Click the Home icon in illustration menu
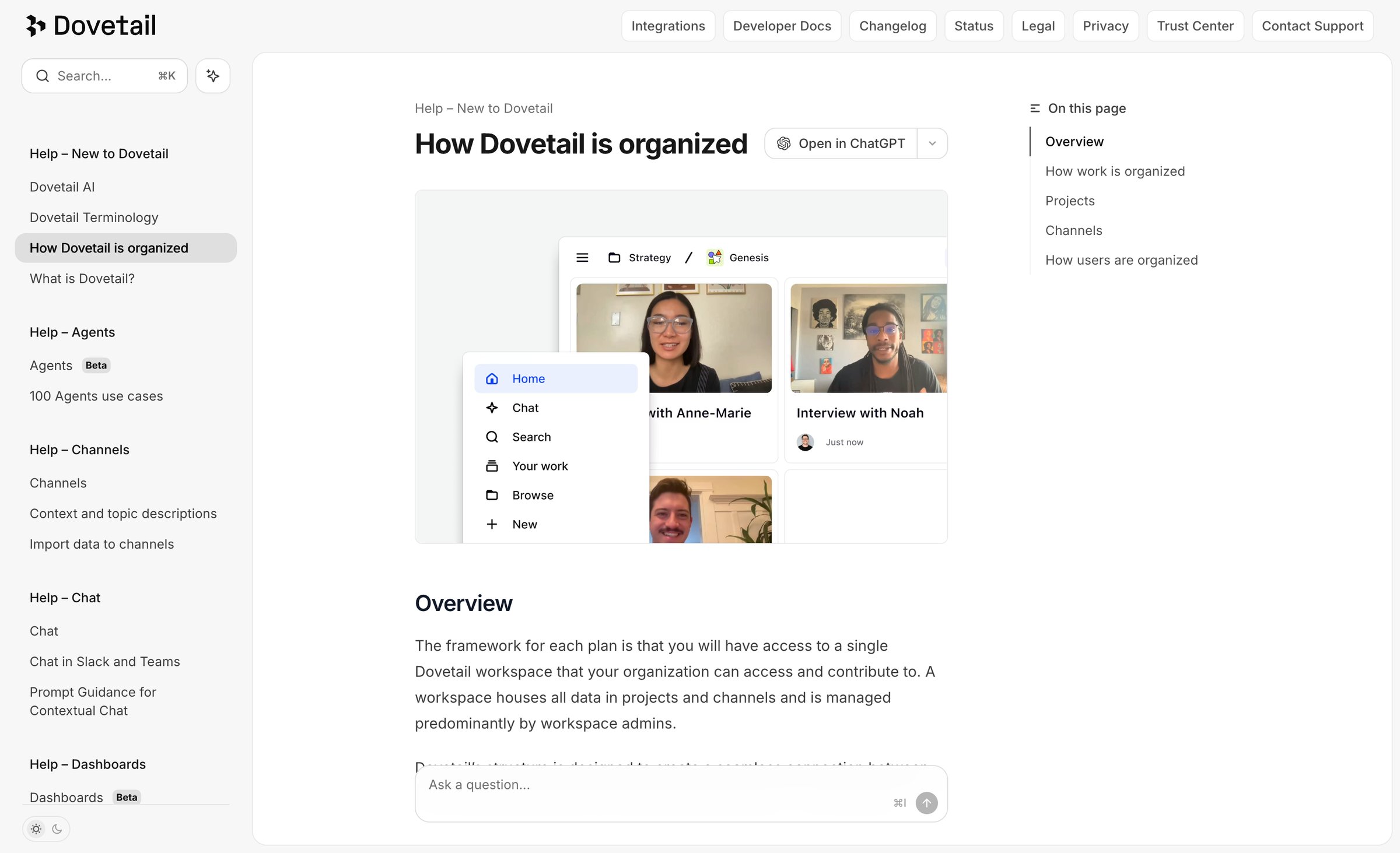 coord(492,378)
